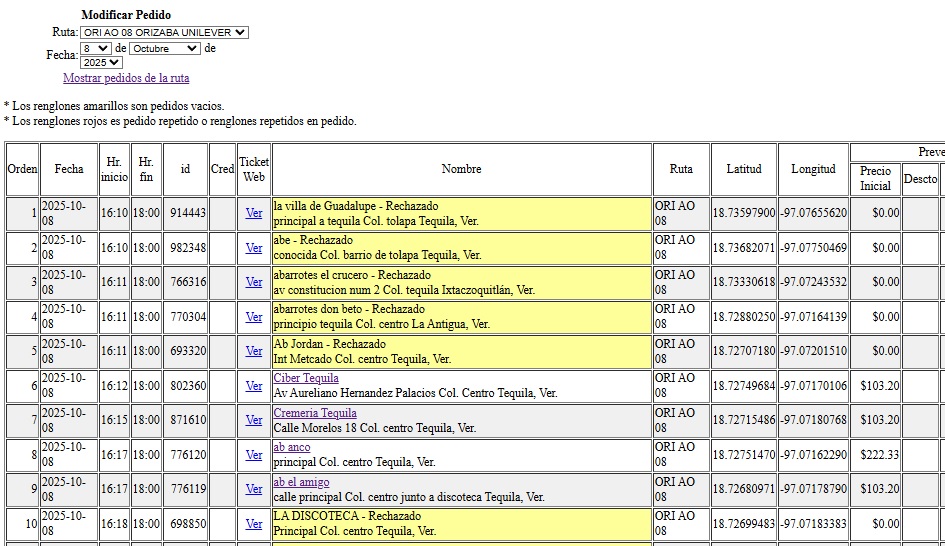Expand the year dropdown showing 2025

[101, 62]
